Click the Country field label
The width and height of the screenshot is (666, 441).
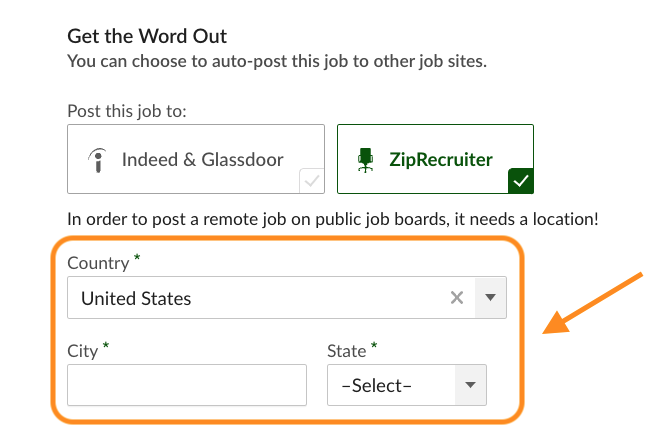(x=98, y=263)
